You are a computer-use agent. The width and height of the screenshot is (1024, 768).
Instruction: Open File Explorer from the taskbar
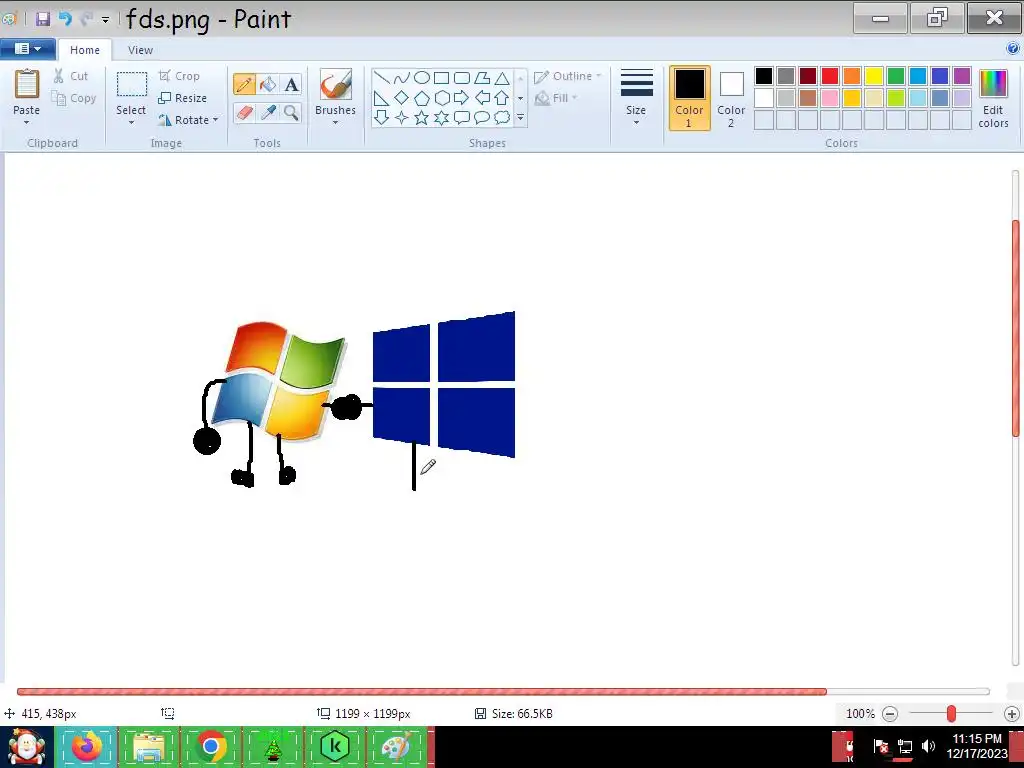[149, 746]
